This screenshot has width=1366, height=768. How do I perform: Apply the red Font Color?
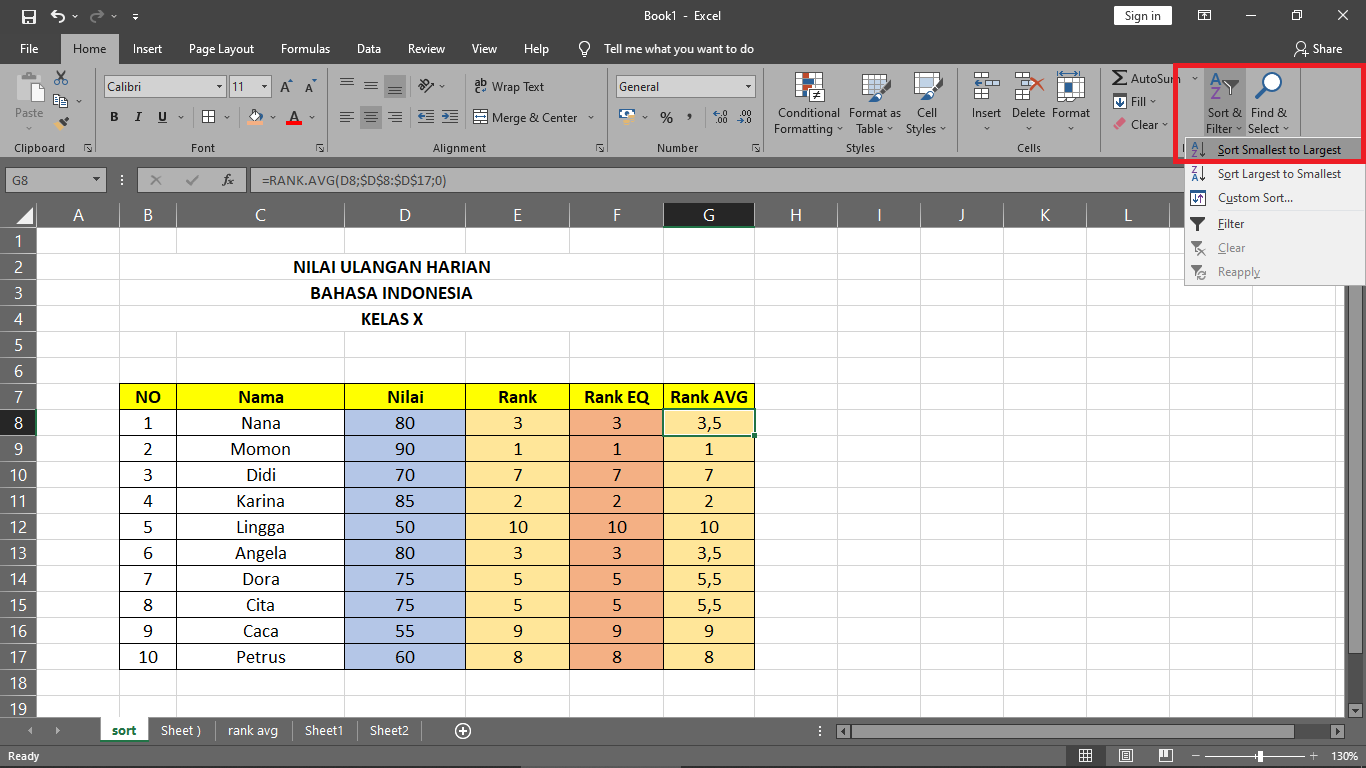click(294, 117)
